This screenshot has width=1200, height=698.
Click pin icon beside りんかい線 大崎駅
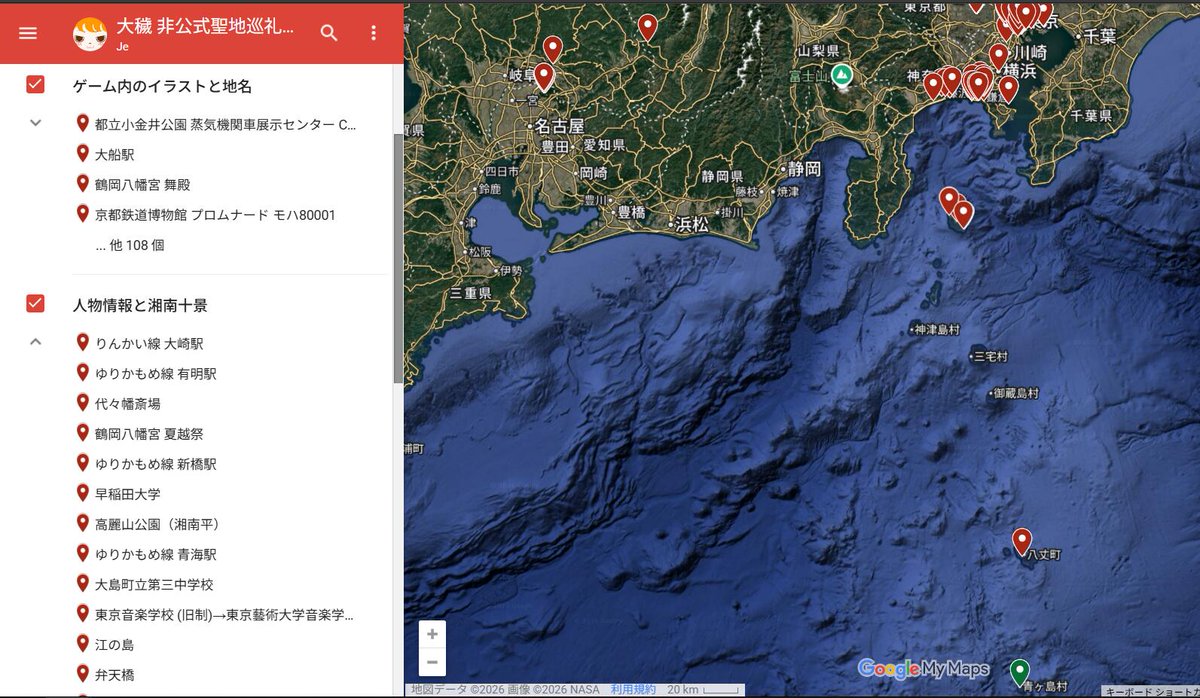(x=83, y=342)
